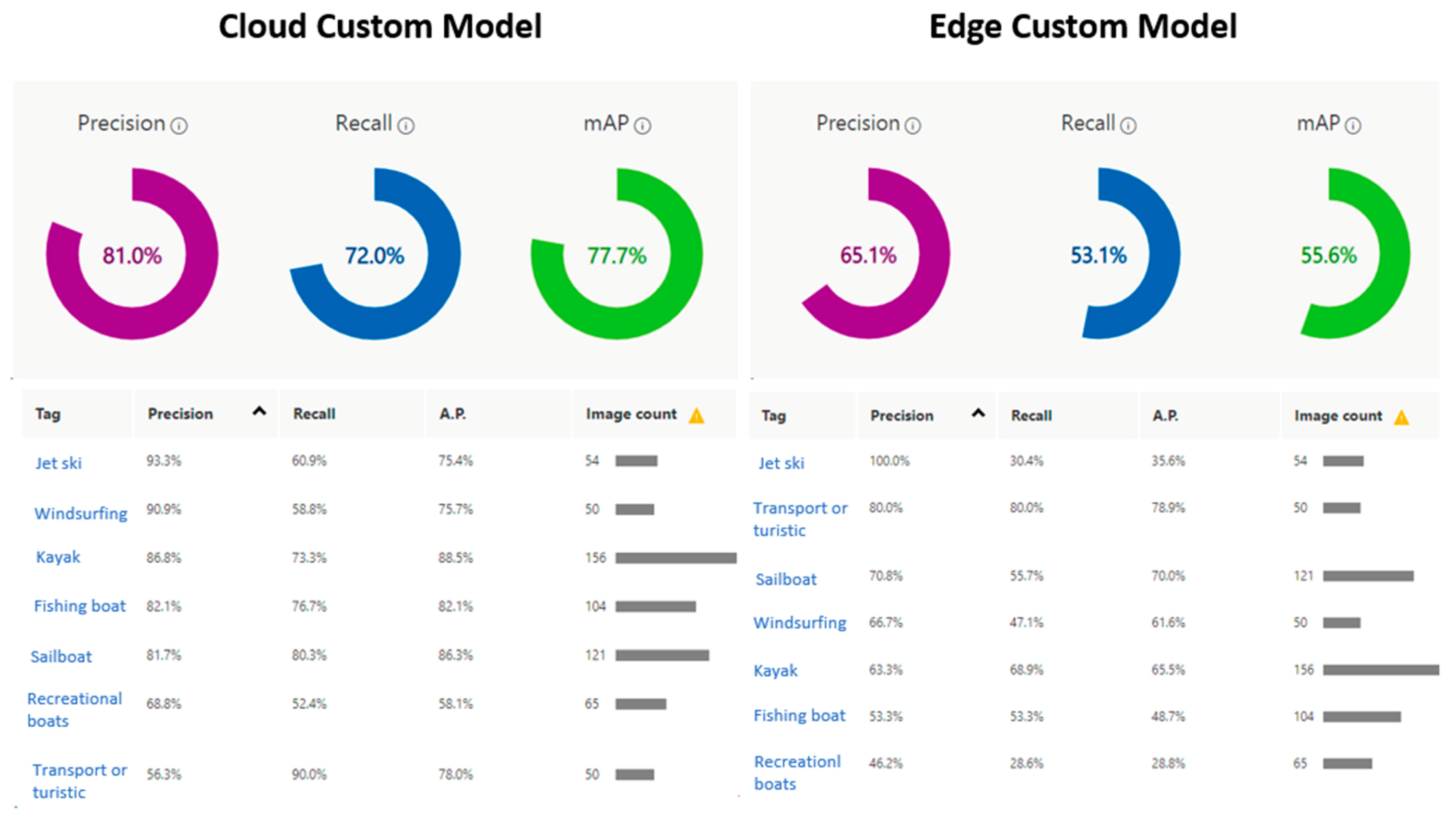Screen dimensions: 1456x817
Task: Click Tag column header in Cloud table
Action: tap(48, 414)
